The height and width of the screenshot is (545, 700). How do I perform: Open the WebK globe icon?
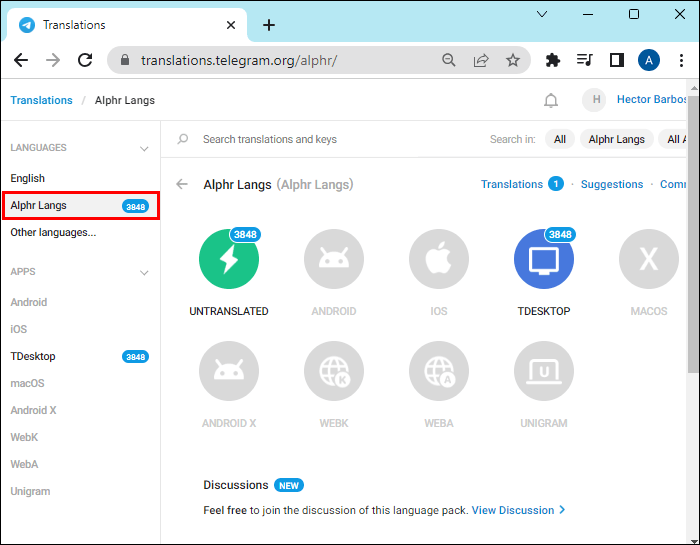(x=334, y=371)
